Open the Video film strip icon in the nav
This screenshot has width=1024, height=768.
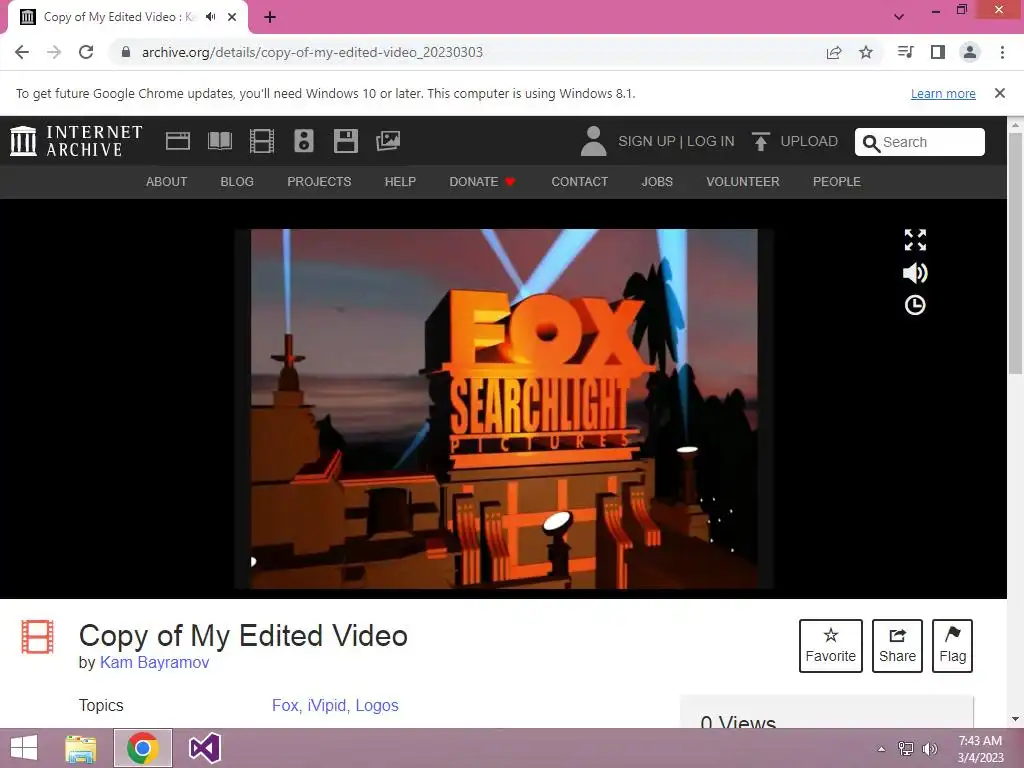(x=262, y=141)
